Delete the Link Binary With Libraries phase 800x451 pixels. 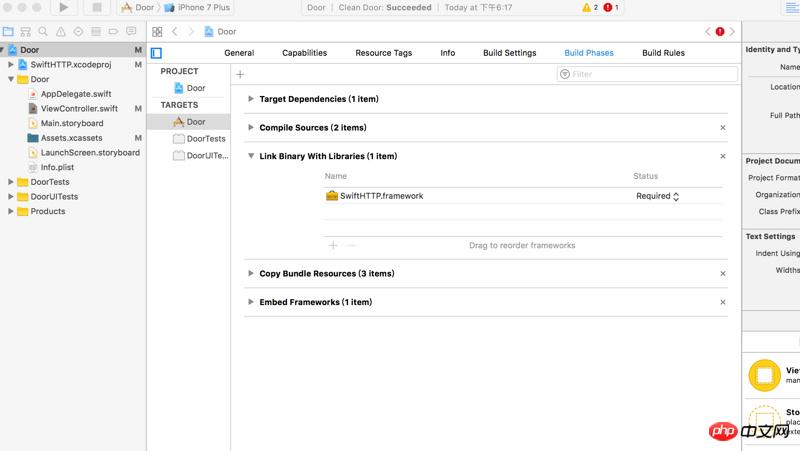coord(723,156)
